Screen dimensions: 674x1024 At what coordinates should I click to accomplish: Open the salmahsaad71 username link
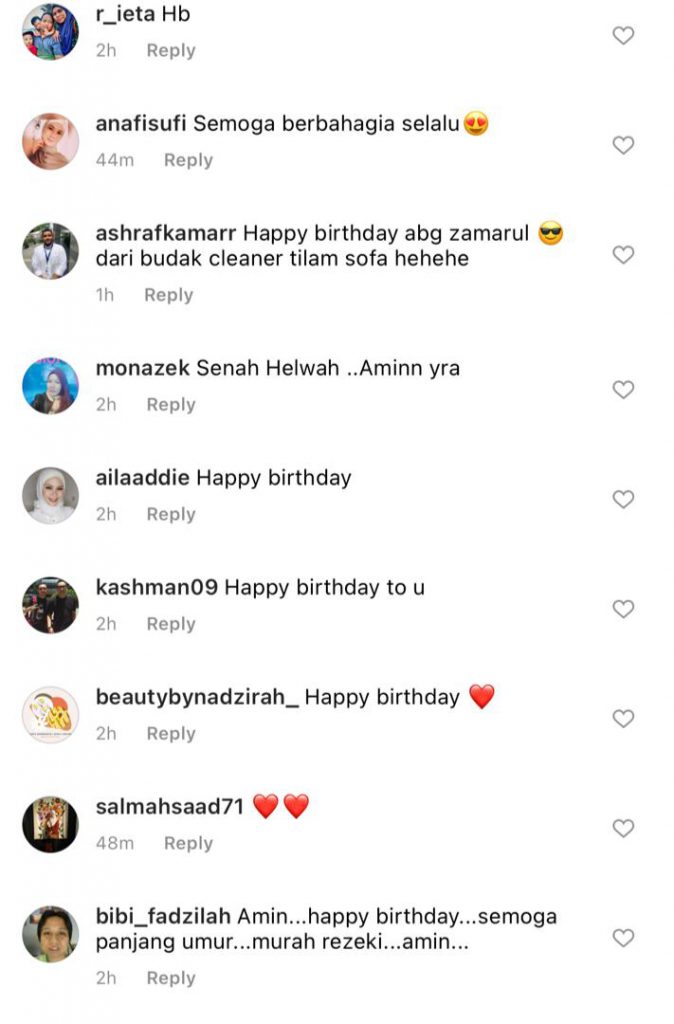pos(170,807)
